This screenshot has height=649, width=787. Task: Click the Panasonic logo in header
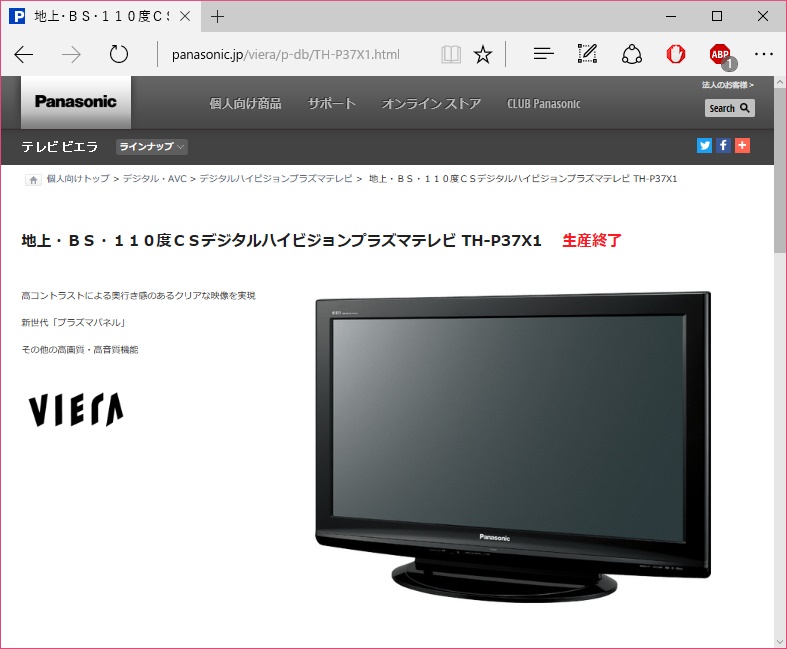coord(76,102)
